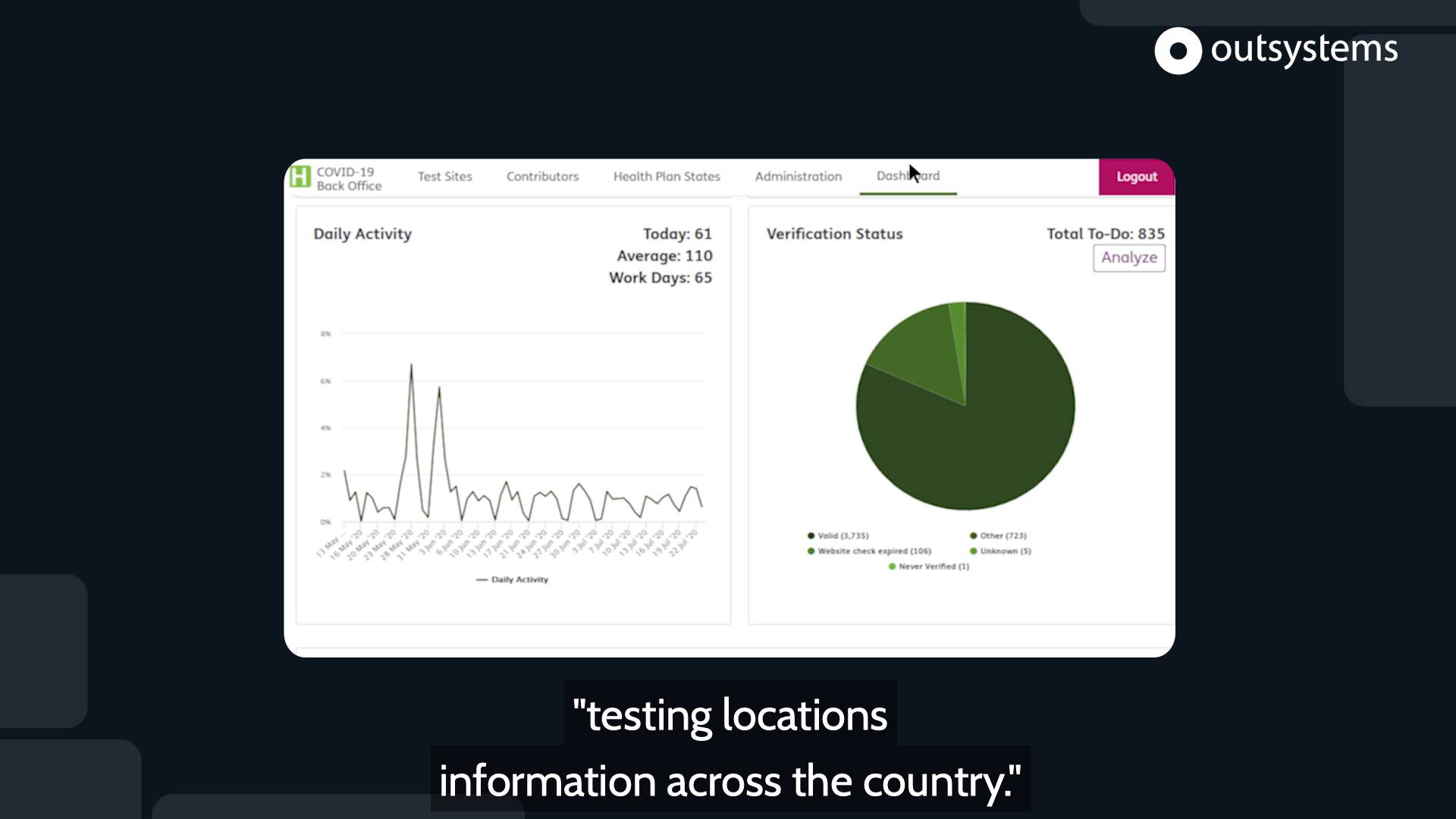Go to Health Plan States tab
Screen dimensions: 1456x819
click(x=667, y=177)
